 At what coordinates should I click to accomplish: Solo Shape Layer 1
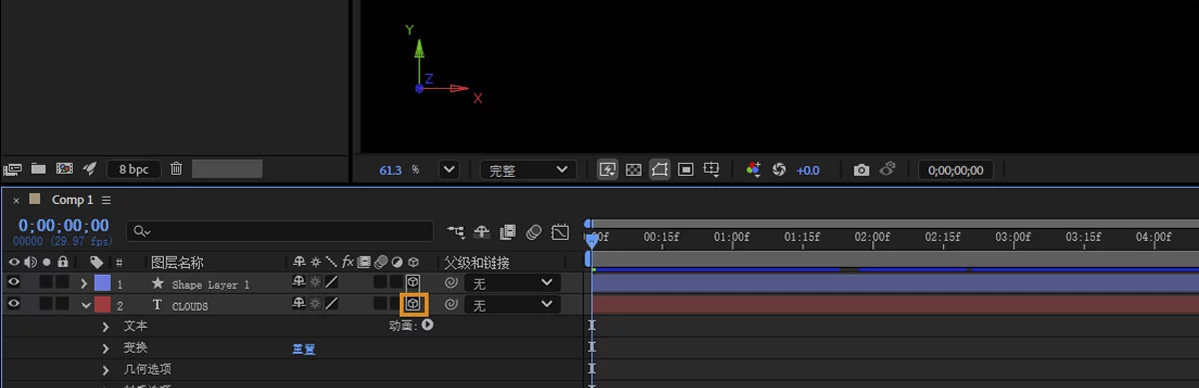46,282
